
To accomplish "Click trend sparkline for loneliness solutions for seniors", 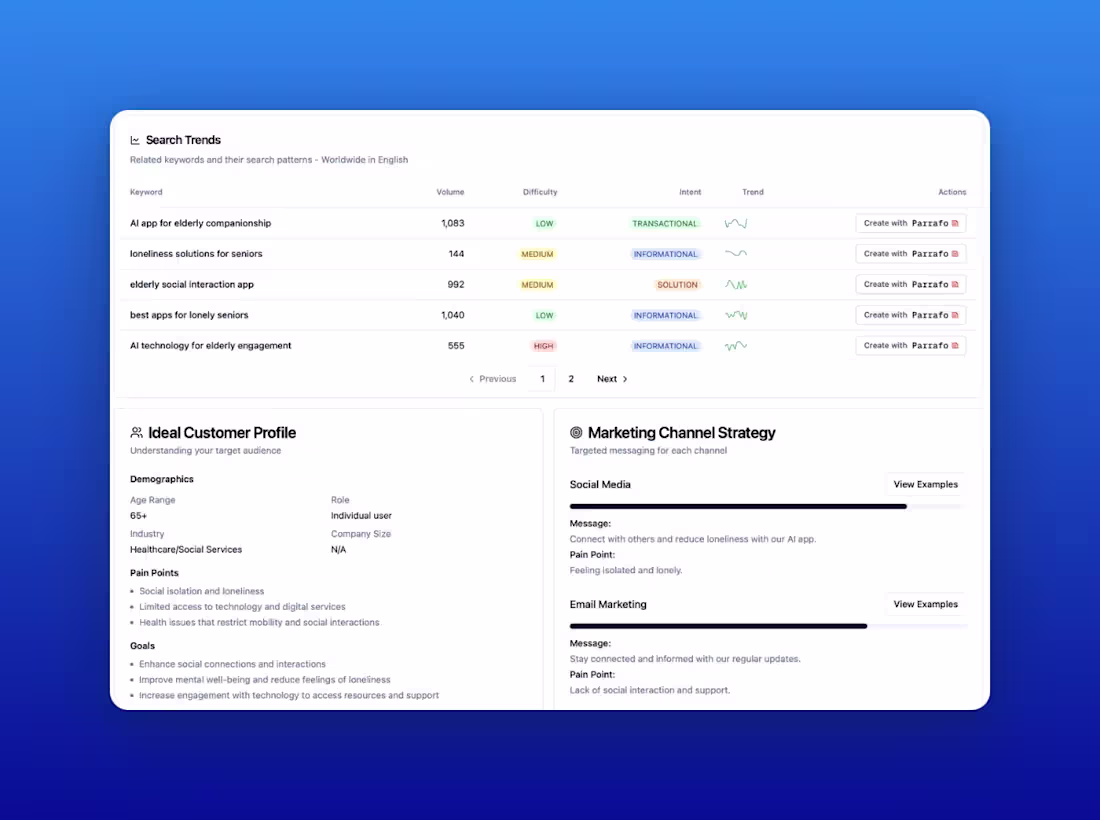I will tap(735, 253).
